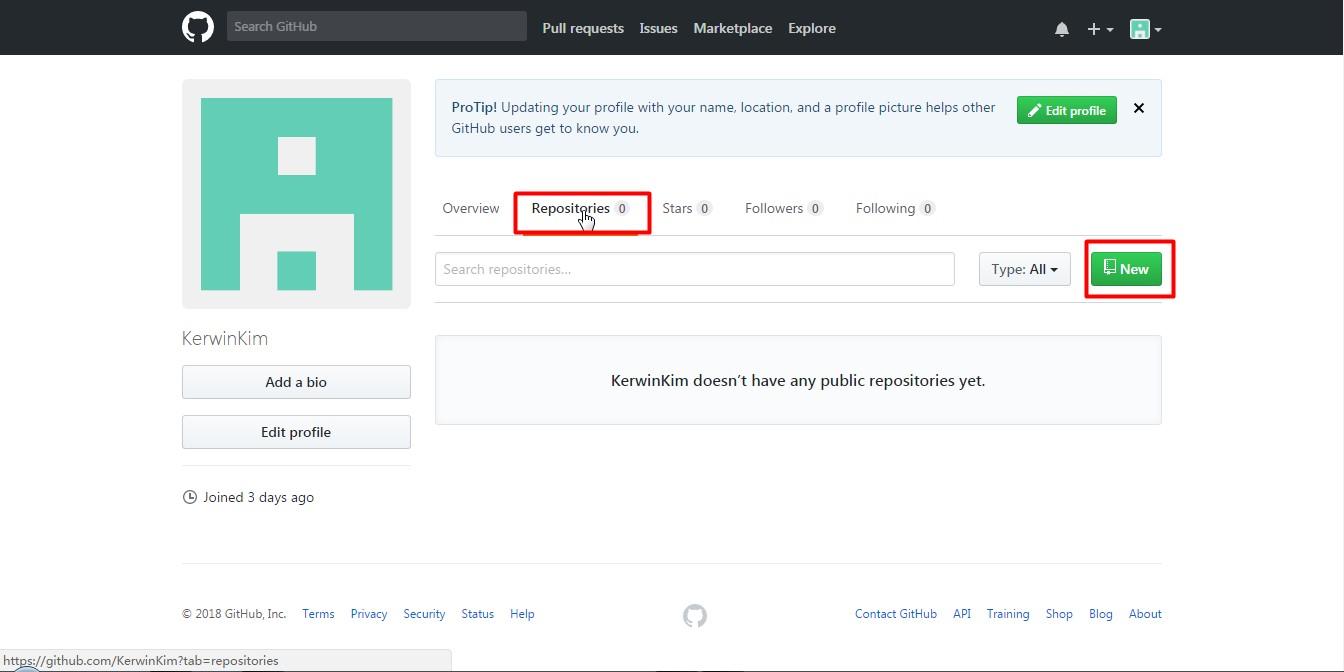Open the Privacy footer link
1344x672 pixels.
(x=369, y=614)
